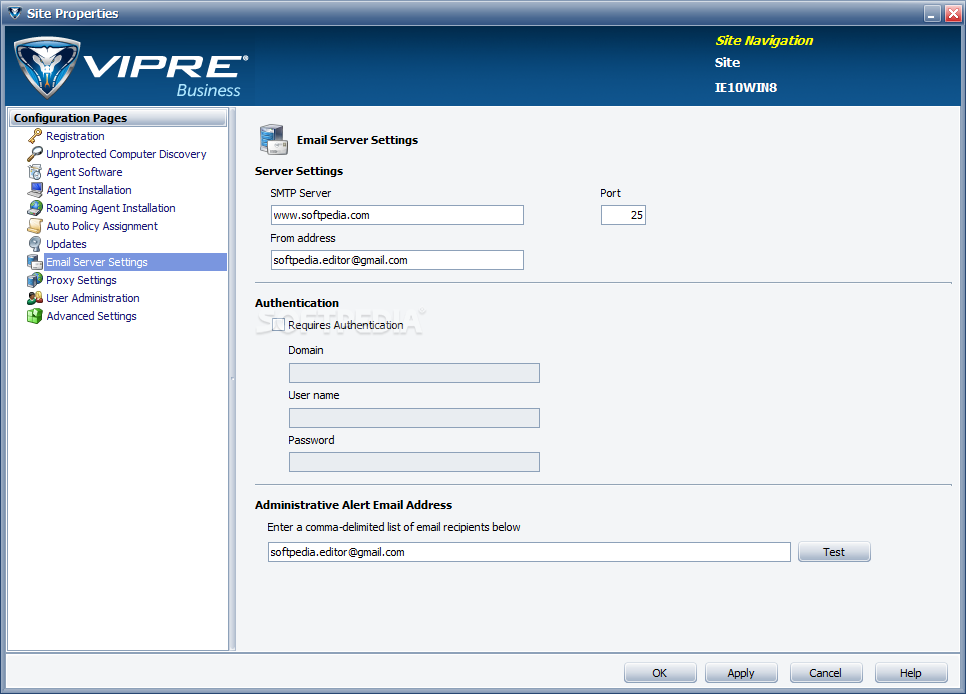Go to Agent Software page
This screenshot has width=966, height=694.
(x=84, y=172)
